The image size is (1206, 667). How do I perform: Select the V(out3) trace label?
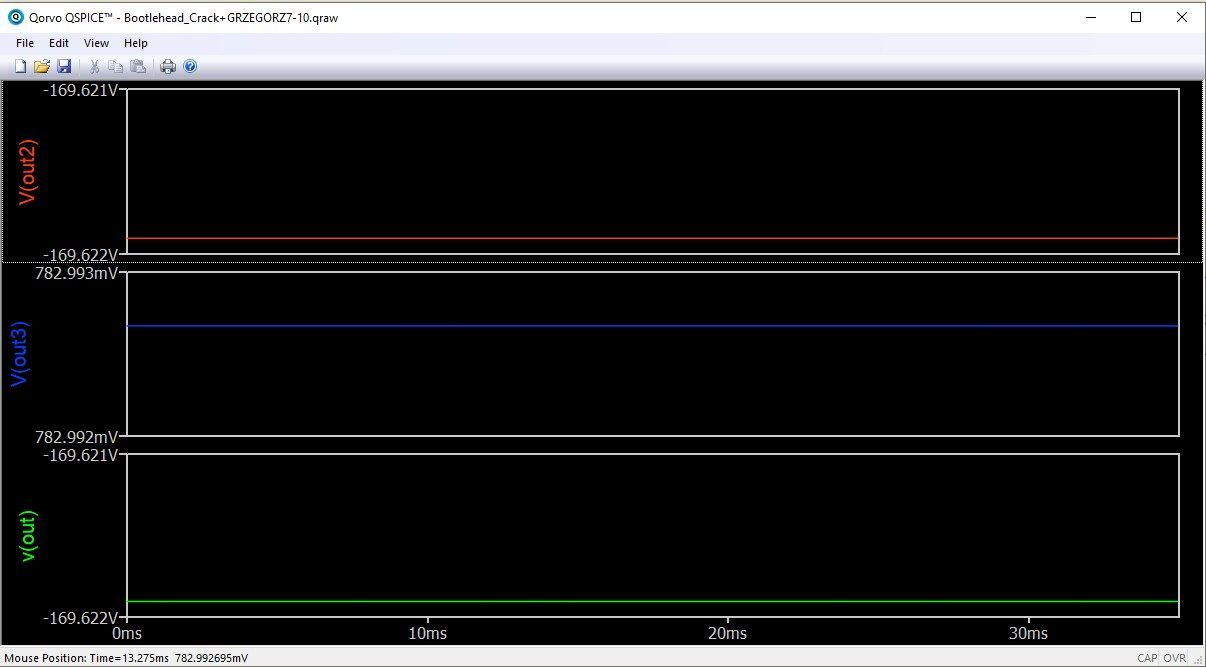coord(19,354)
